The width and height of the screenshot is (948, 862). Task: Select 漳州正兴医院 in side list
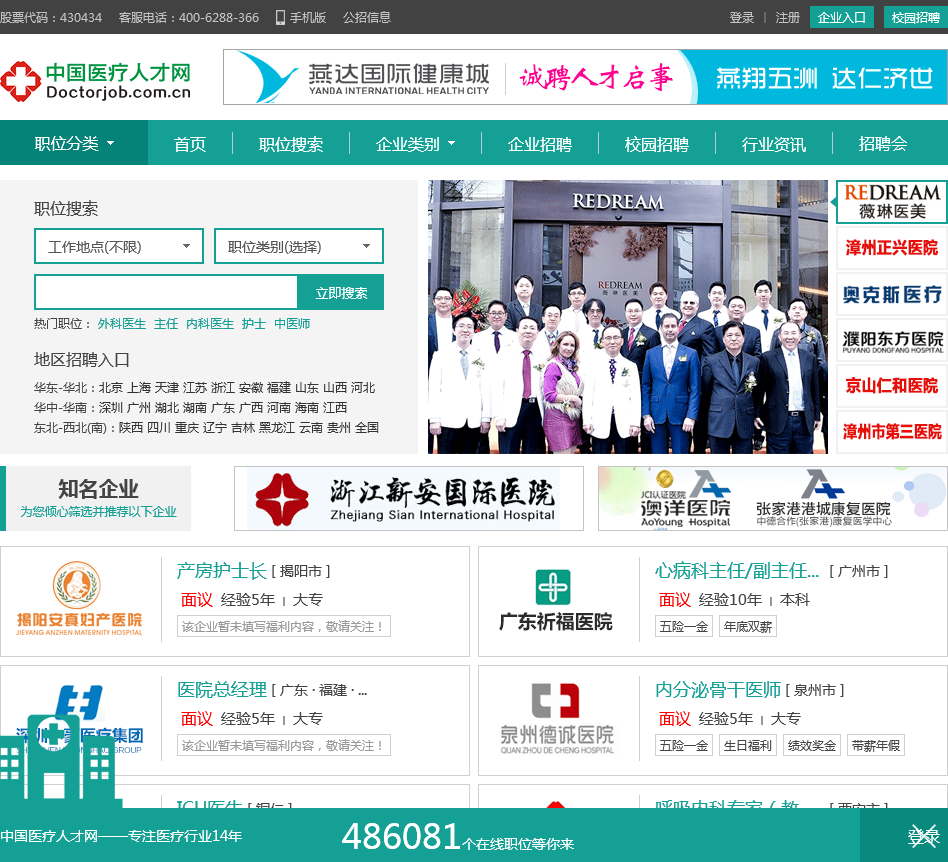coord(892,248)
